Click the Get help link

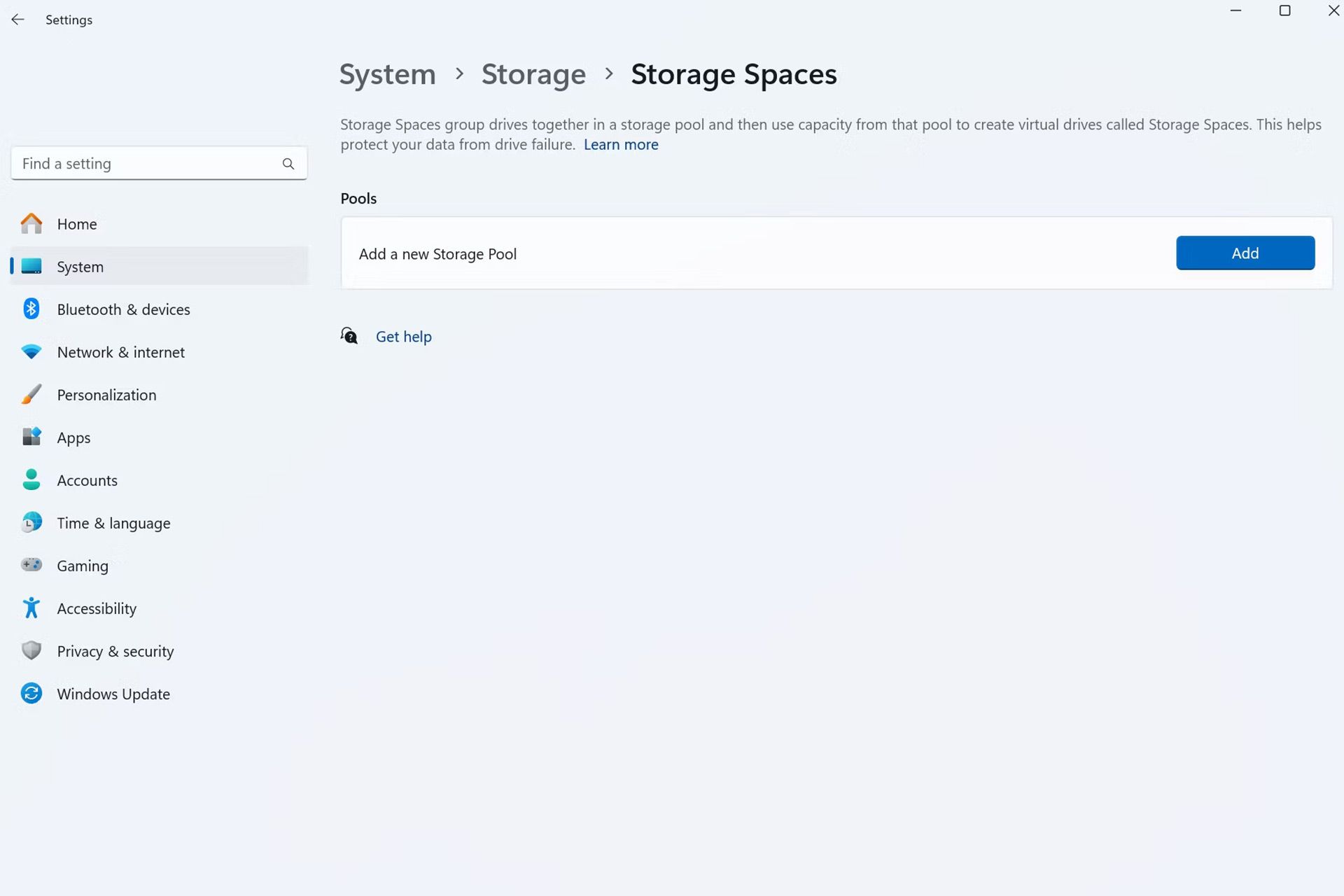click(x=403, y=337)
